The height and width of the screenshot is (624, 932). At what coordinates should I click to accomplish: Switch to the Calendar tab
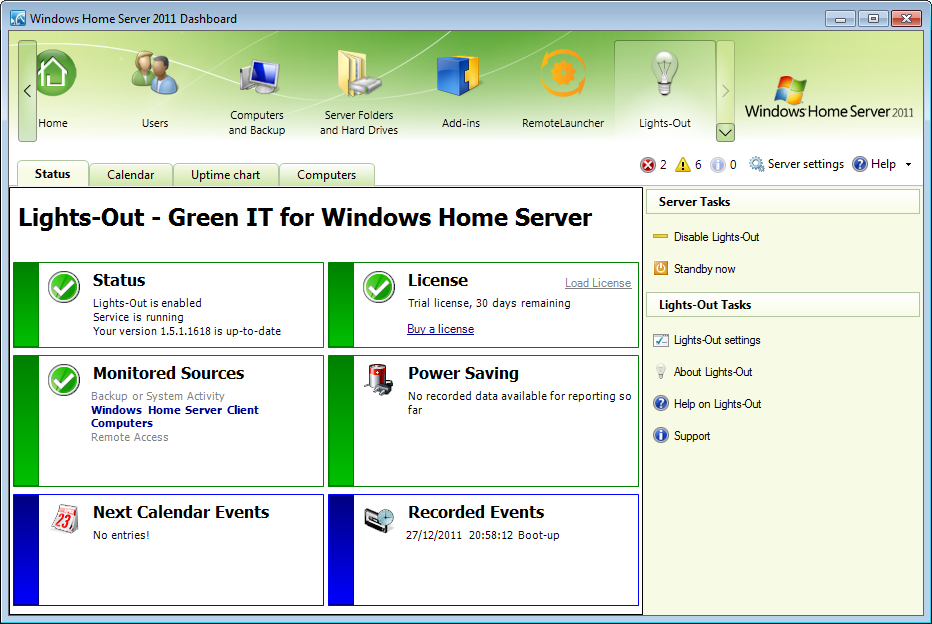[x=130, y=175]
